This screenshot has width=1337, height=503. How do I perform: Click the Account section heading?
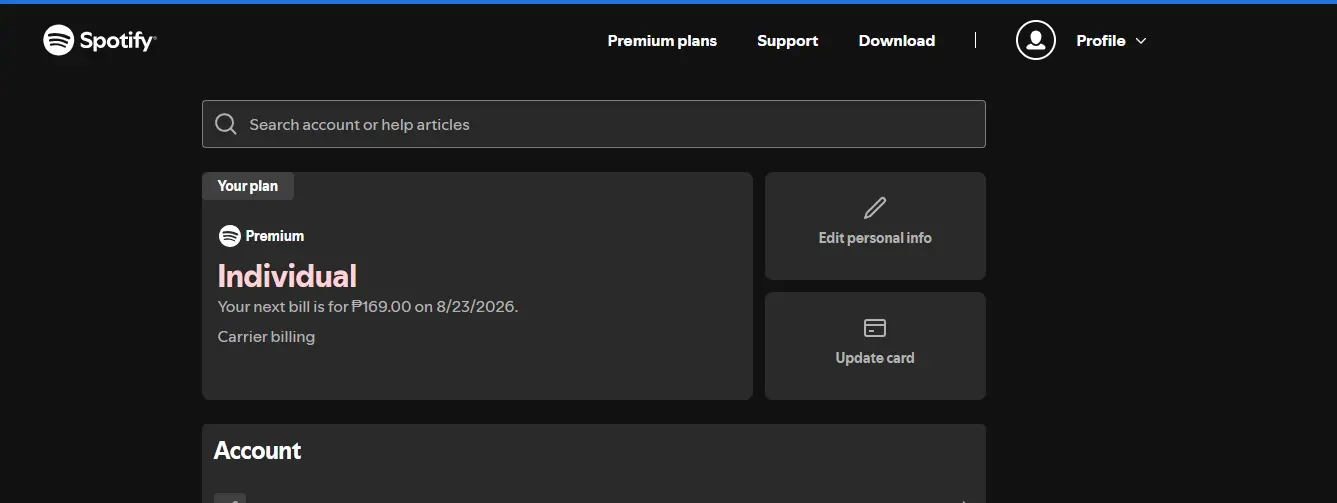coord(257,451)
